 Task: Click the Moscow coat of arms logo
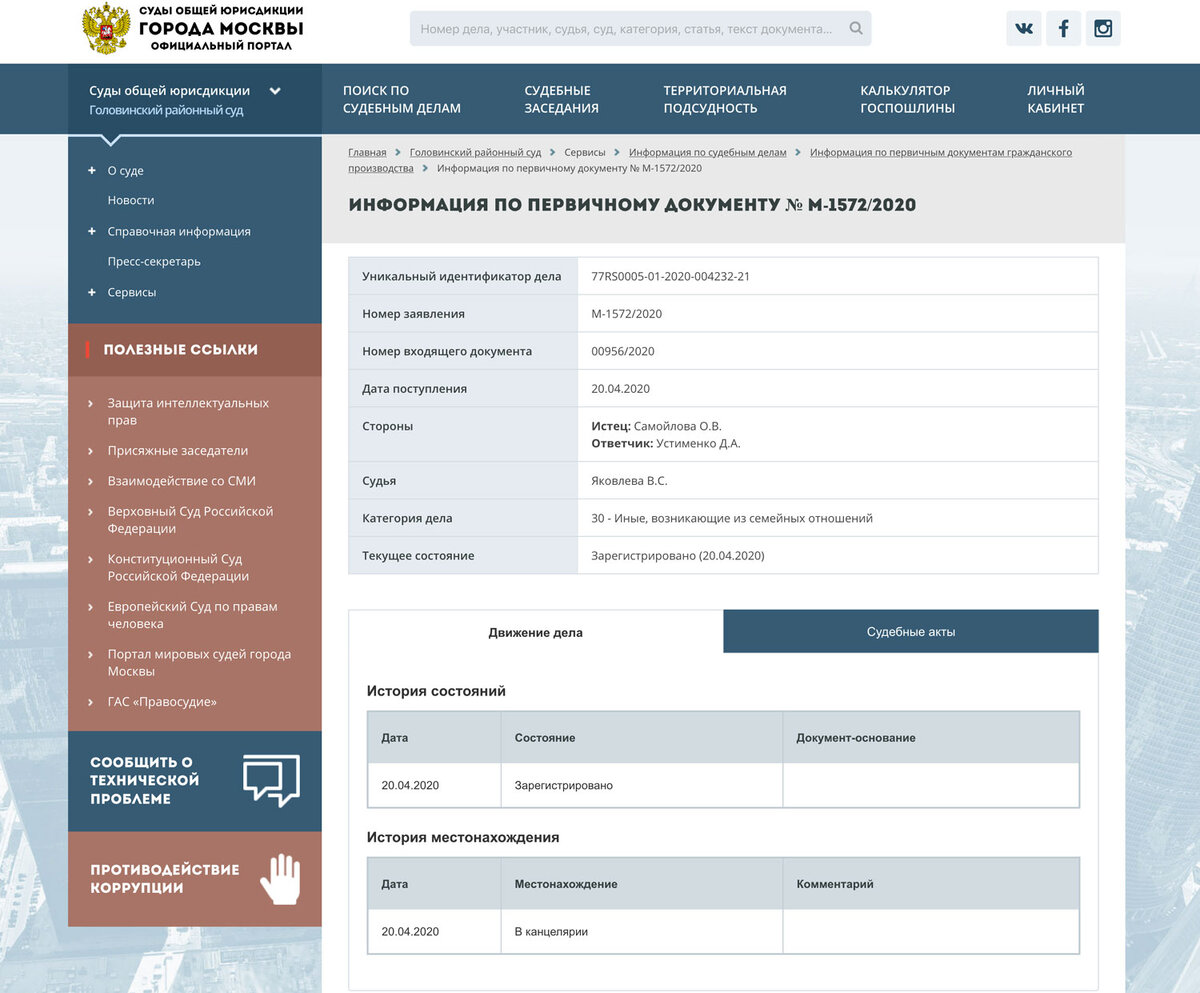[x=106, y=28]
